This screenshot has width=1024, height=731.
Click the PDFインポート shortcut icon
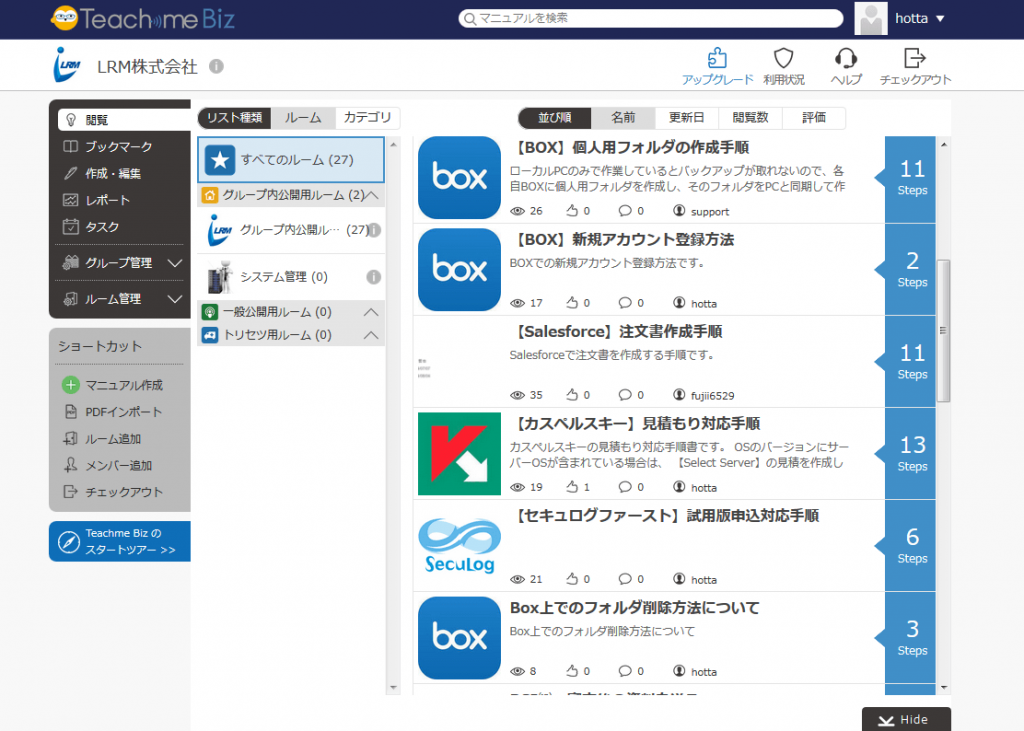(71, 412)
